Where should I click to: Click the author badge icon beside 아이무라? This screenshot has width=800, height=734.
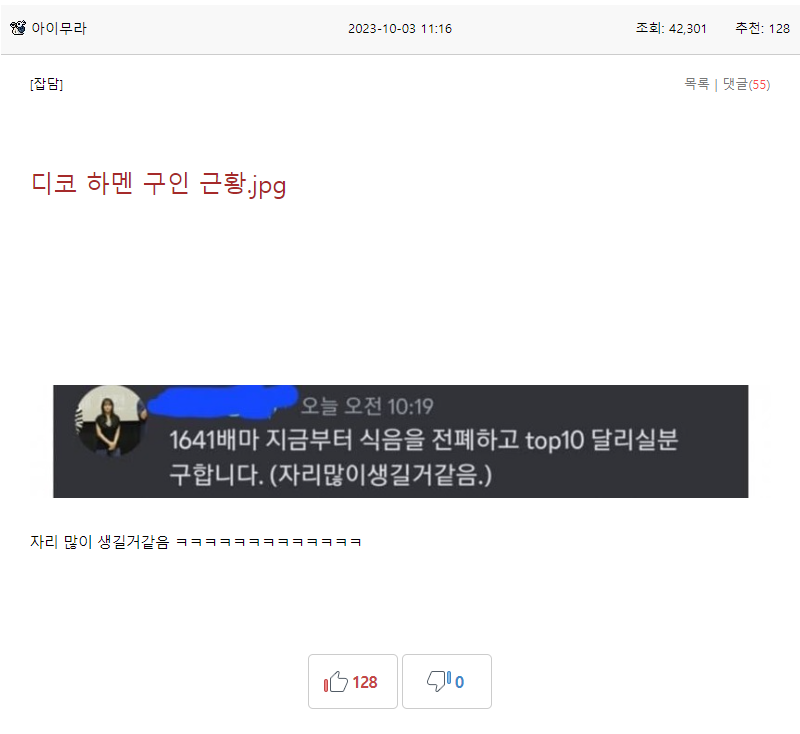tap(18, 28)
